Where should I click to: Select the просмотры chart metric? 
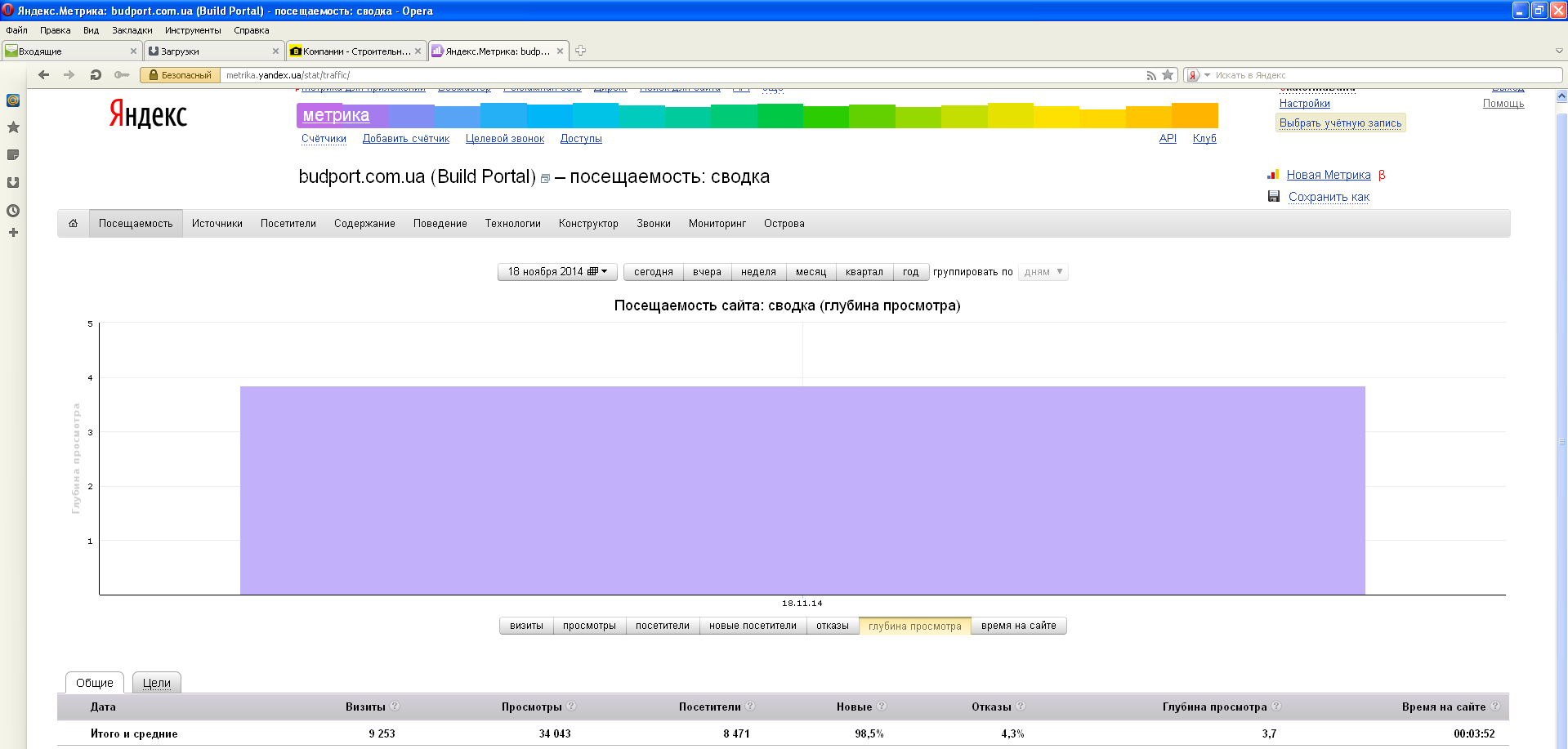coord(589,626)
